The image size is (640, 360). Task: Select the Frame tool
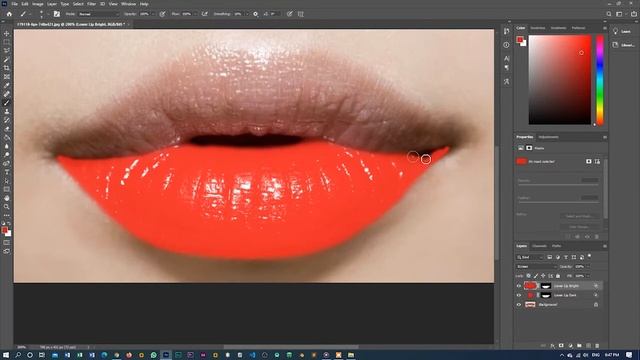(x=7, y=76)
